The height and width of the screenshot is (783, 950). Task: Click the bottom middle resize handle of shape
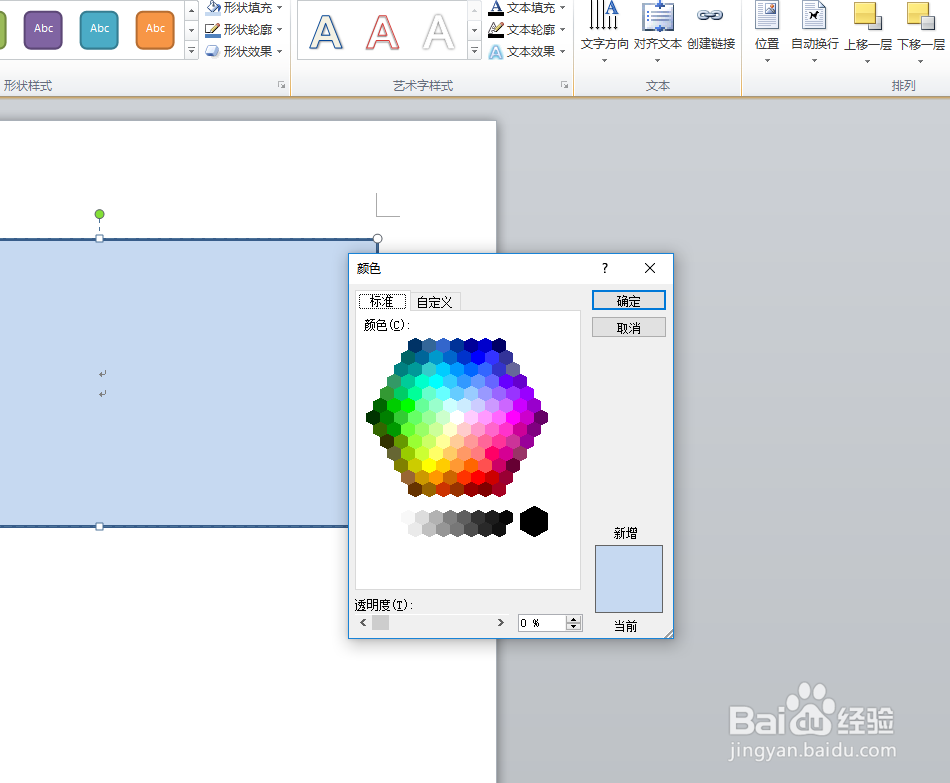[x=99, y=527]
